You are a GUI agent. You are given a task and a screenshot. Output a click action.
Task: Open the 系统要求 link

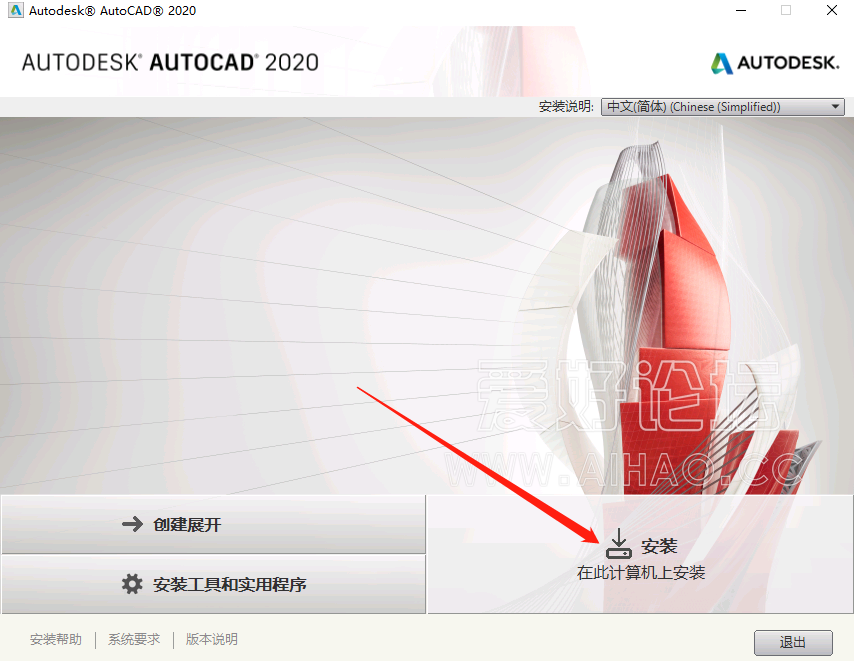click(x=134, y=639)
